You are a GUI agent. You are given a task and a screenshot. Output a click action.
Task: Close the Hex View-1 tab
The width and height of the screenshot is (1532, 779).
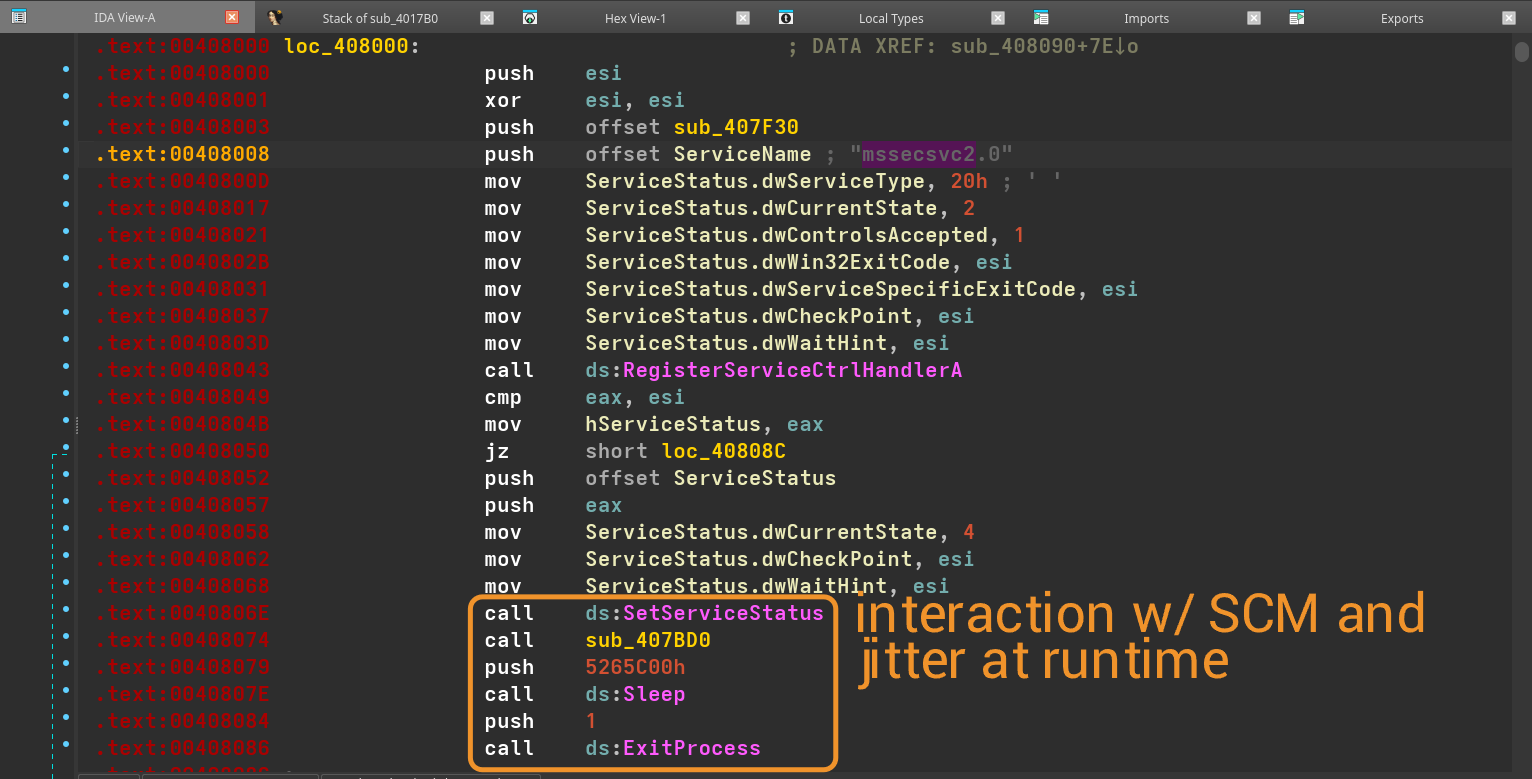(x=742, y=17)
